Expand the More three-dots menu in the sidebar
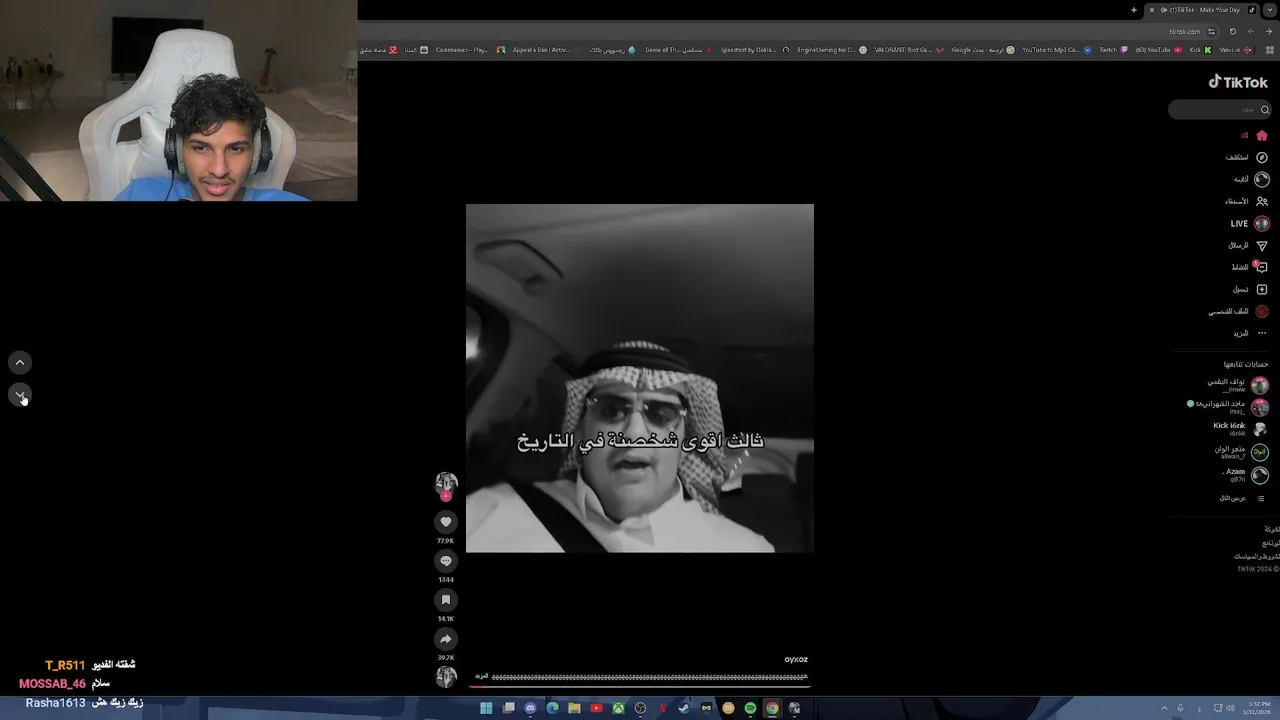The height and width of the screenshot is (720, 1280). coord(1251,333)
